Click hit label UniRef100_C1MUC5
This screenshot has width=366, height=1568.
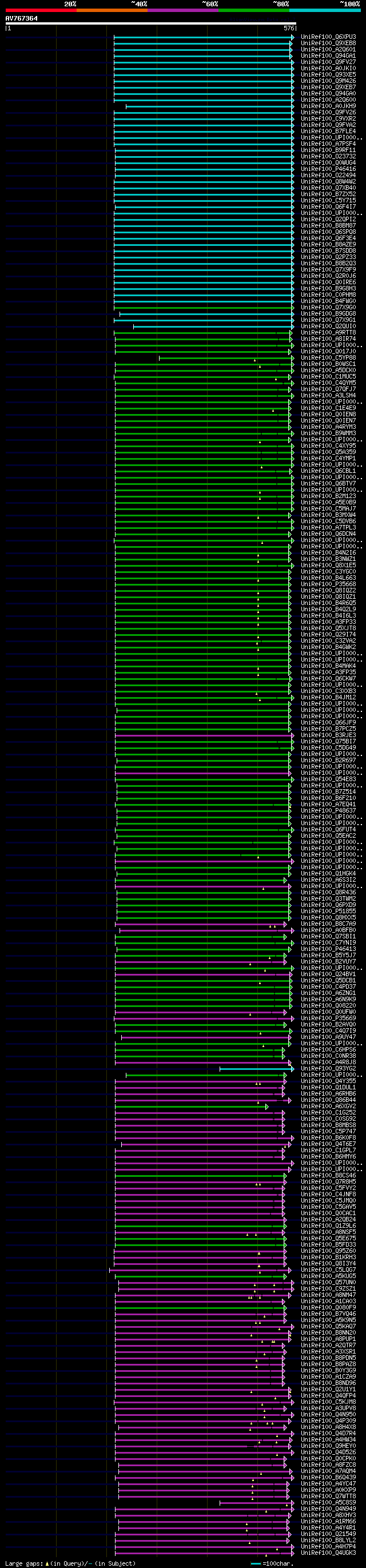[x=329, y=377]
